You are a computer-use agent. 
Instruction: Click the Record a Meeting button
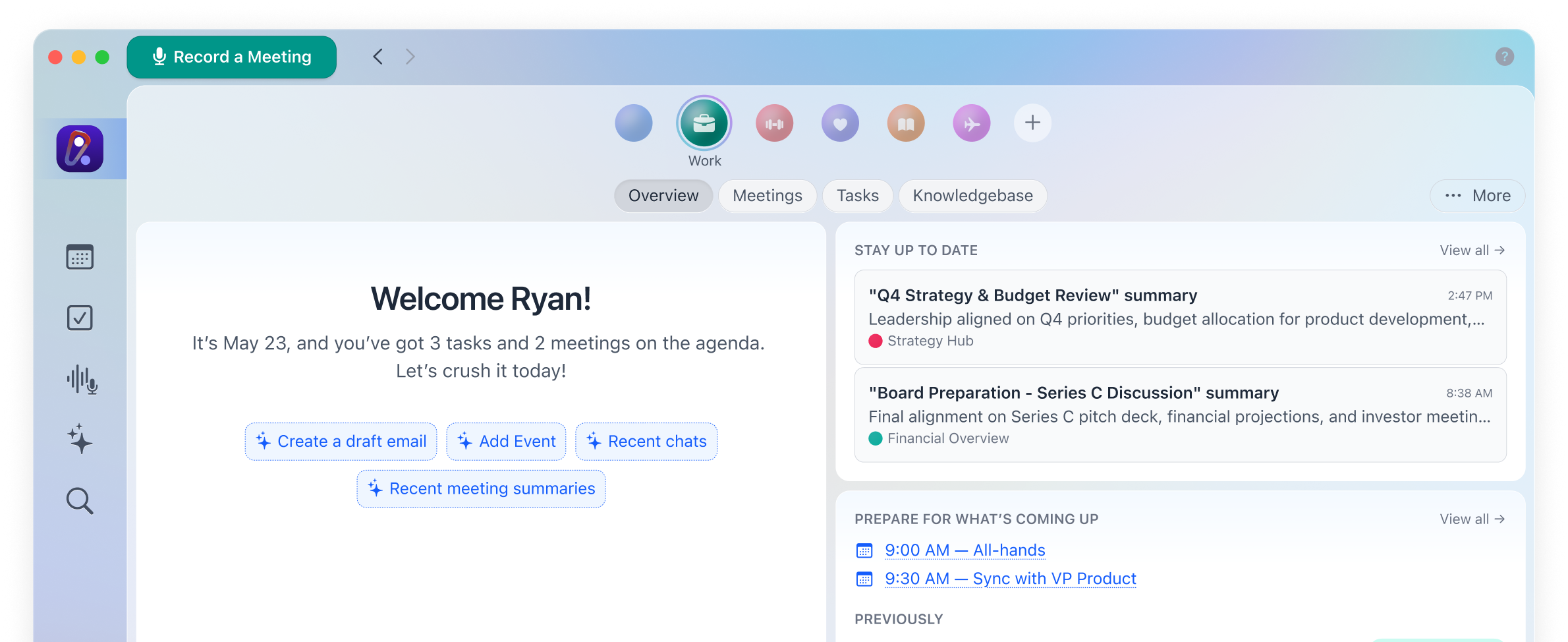pyautogui.click(x=231, y=57)
